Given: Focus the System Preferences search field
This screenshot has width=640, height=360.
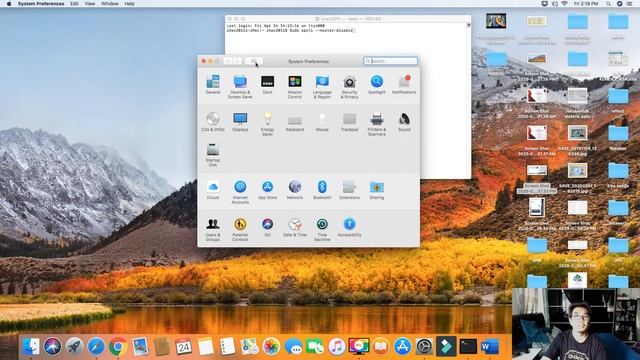Looking at the screenshot, I should (390, 61).
